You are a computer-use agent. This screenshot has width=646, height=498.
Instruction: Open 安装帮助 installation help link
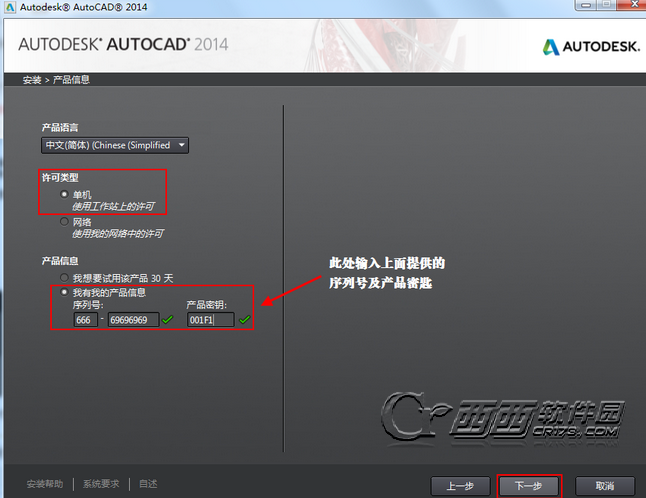45,484
